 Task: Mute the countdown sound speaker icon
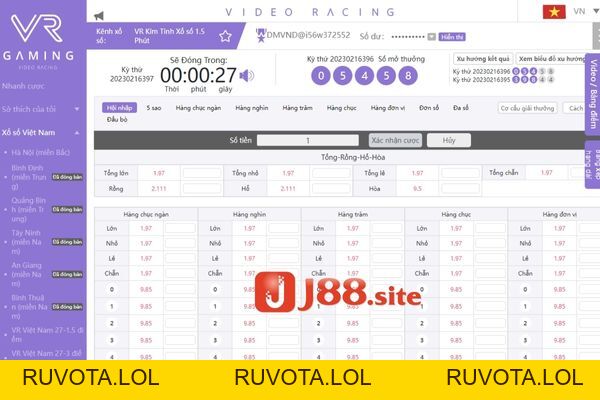246,75
